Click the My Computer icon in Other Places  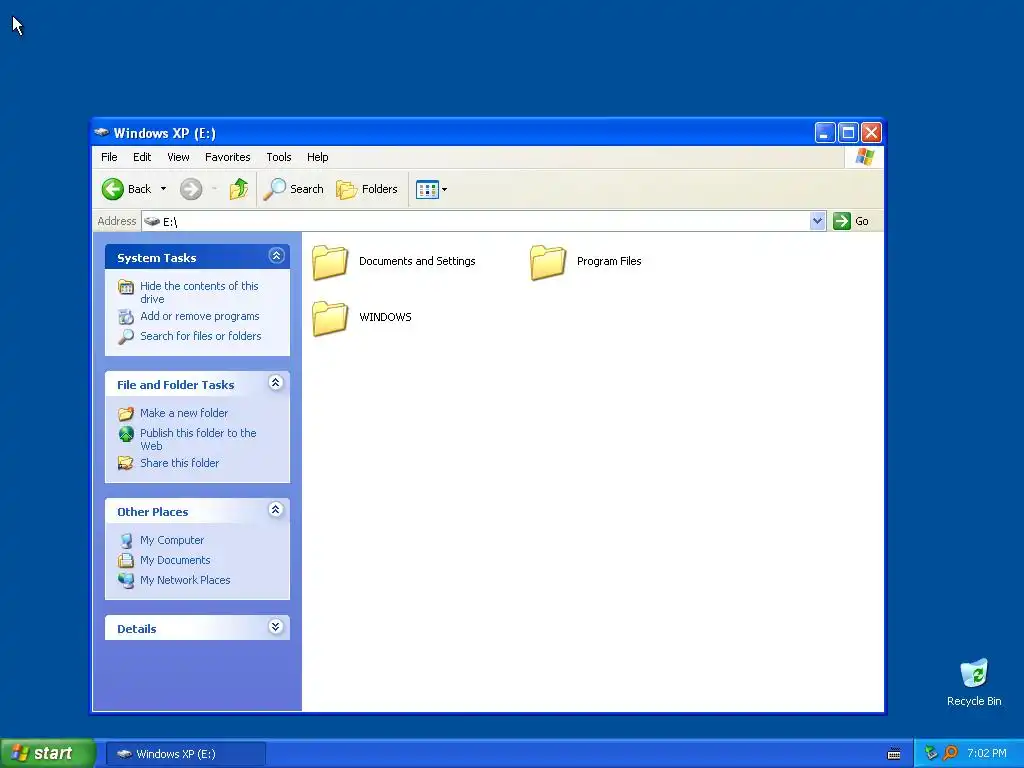(x=126, y=541)
